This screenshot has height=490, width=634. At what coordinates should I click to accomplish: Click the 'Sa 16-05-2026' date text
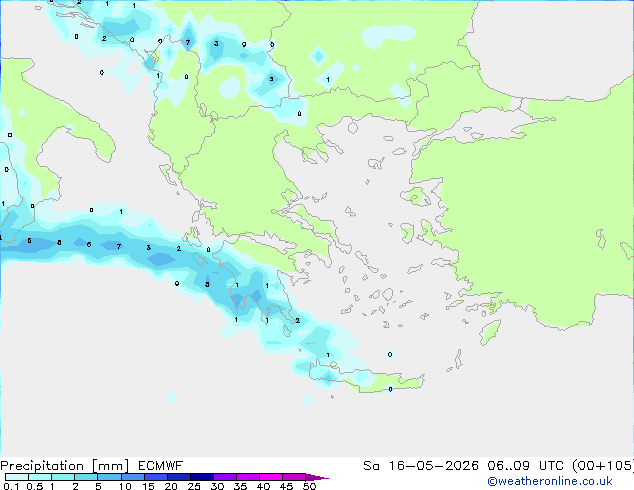point(421,466)
